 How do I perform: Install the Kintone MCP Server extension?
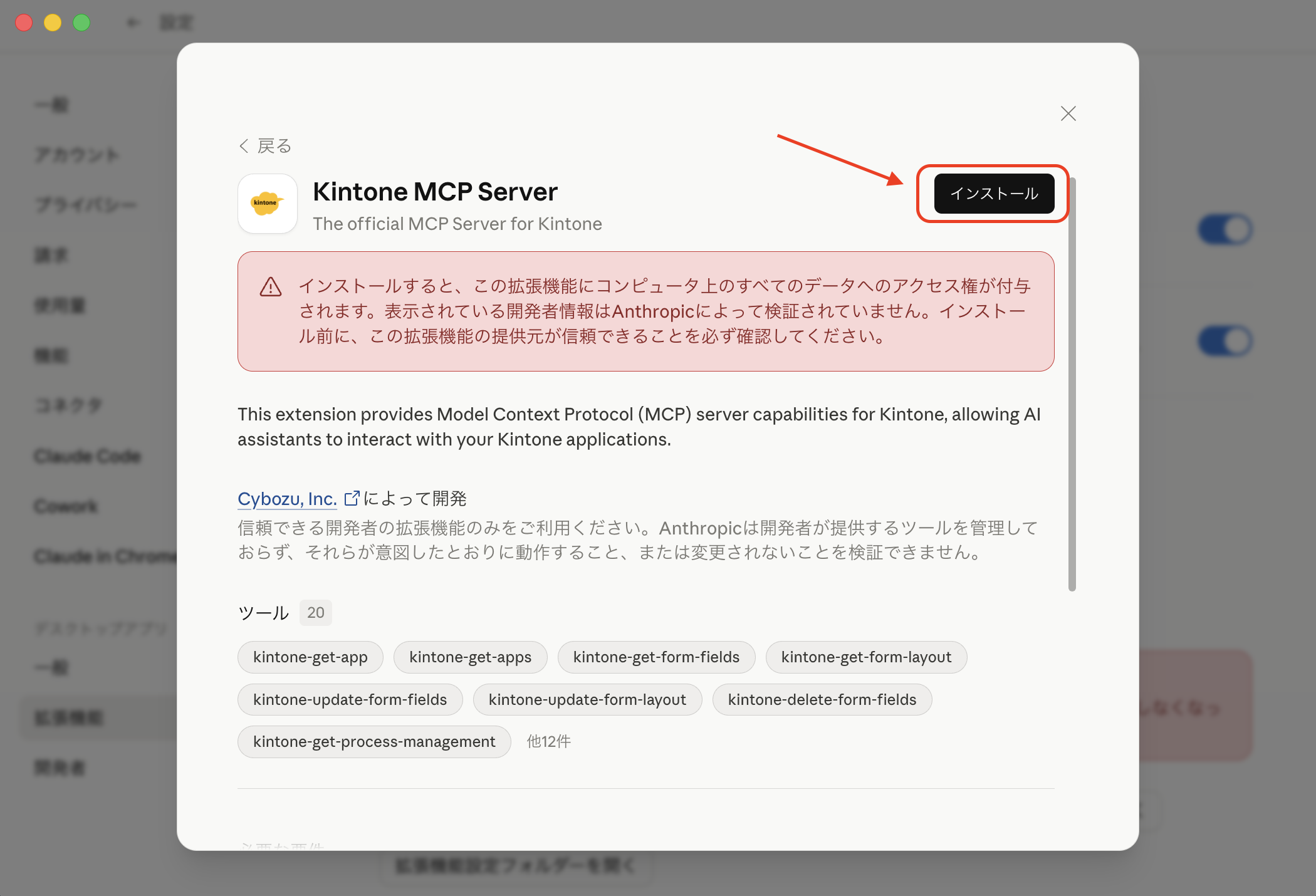coord(994,194)
